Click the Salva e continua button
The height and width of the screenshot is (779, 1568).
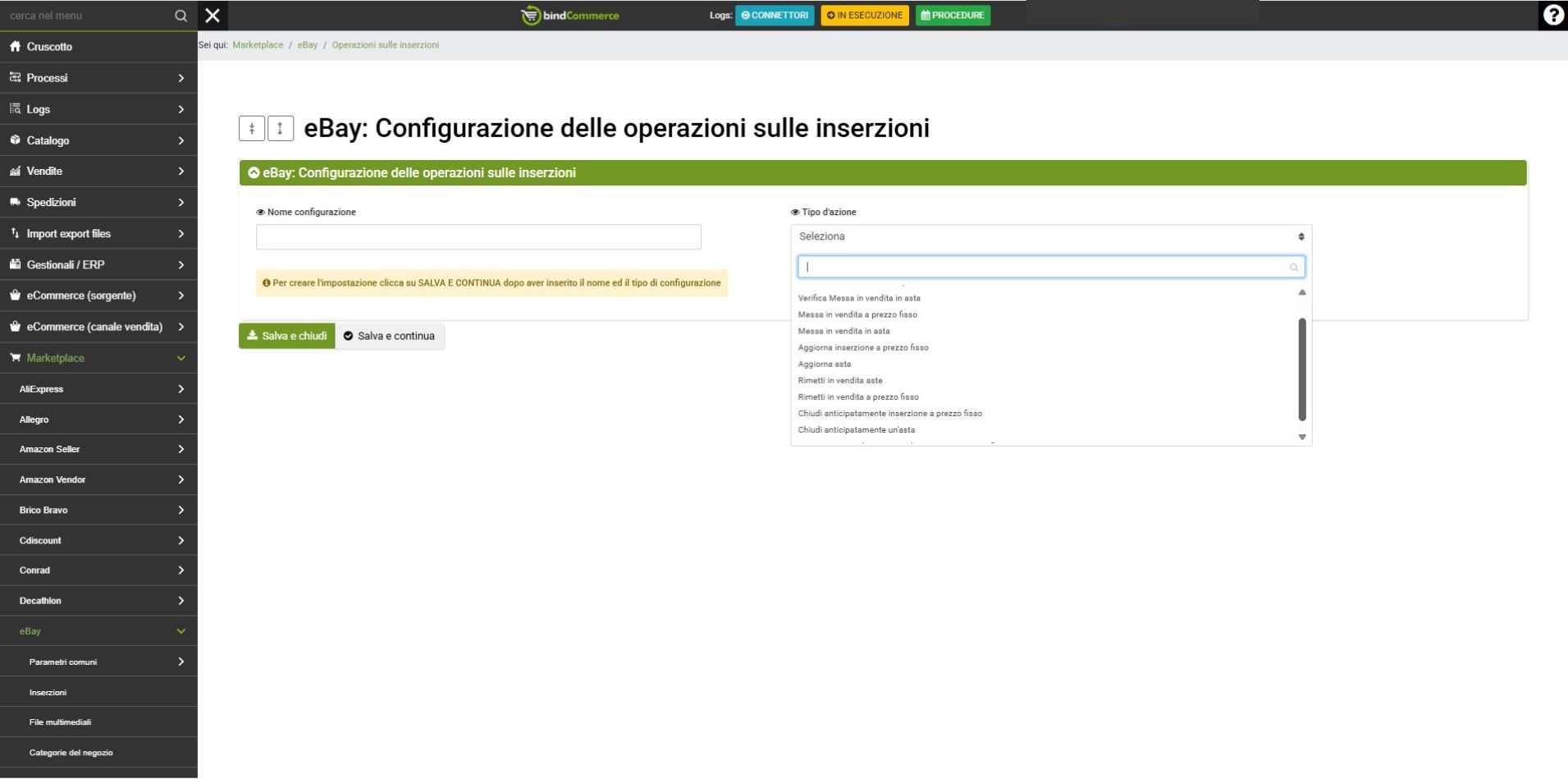click(x=390, y=336)
